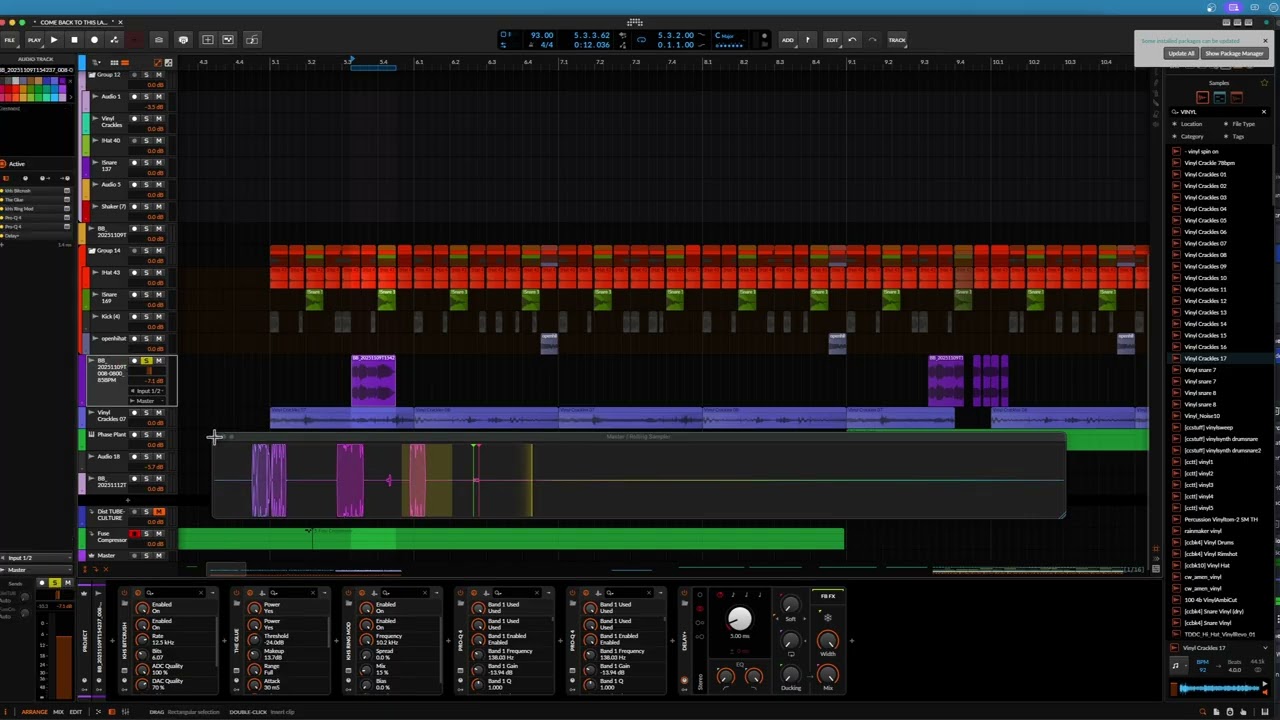Open the File Type filter in the browser
Screen dimensions: 1280x720
[1243, 124]
